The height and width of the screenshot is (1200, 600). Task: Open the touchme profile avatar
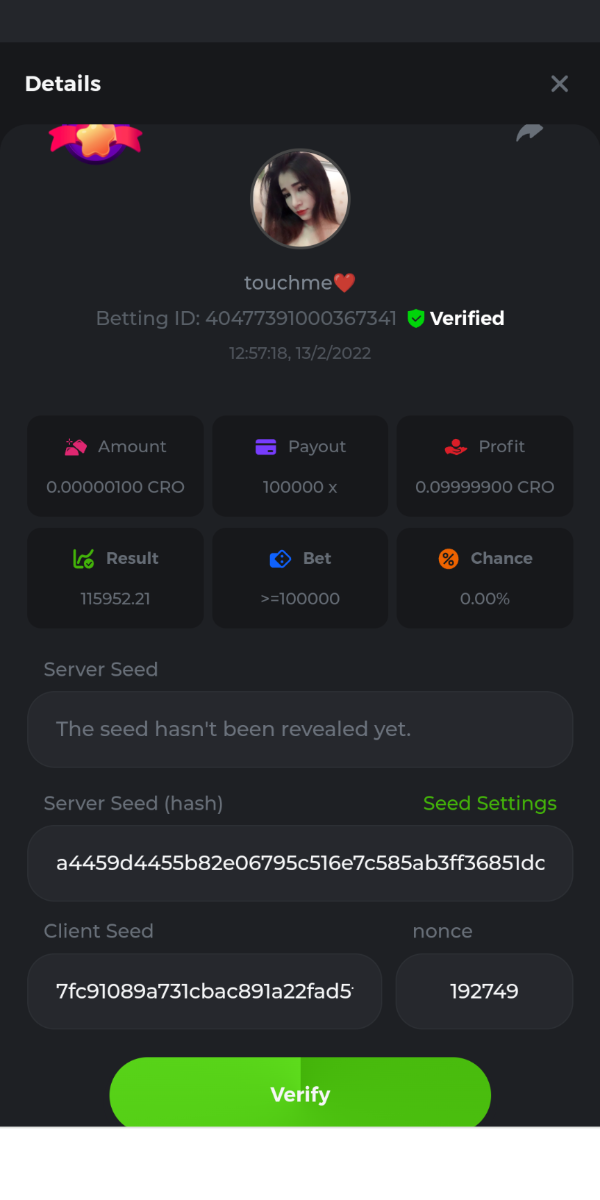(300, 199)
